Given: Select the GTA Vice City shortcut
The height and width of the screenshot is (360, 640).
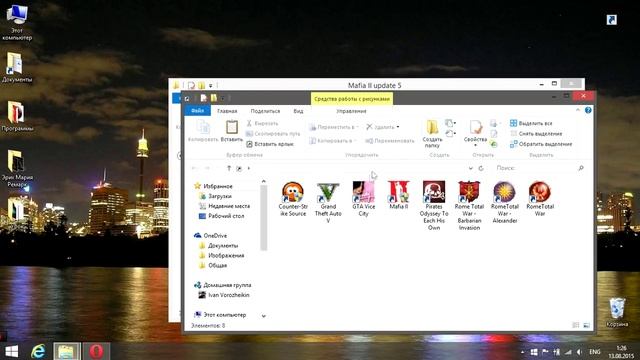Looking at the screenshot, I should 363,199.
